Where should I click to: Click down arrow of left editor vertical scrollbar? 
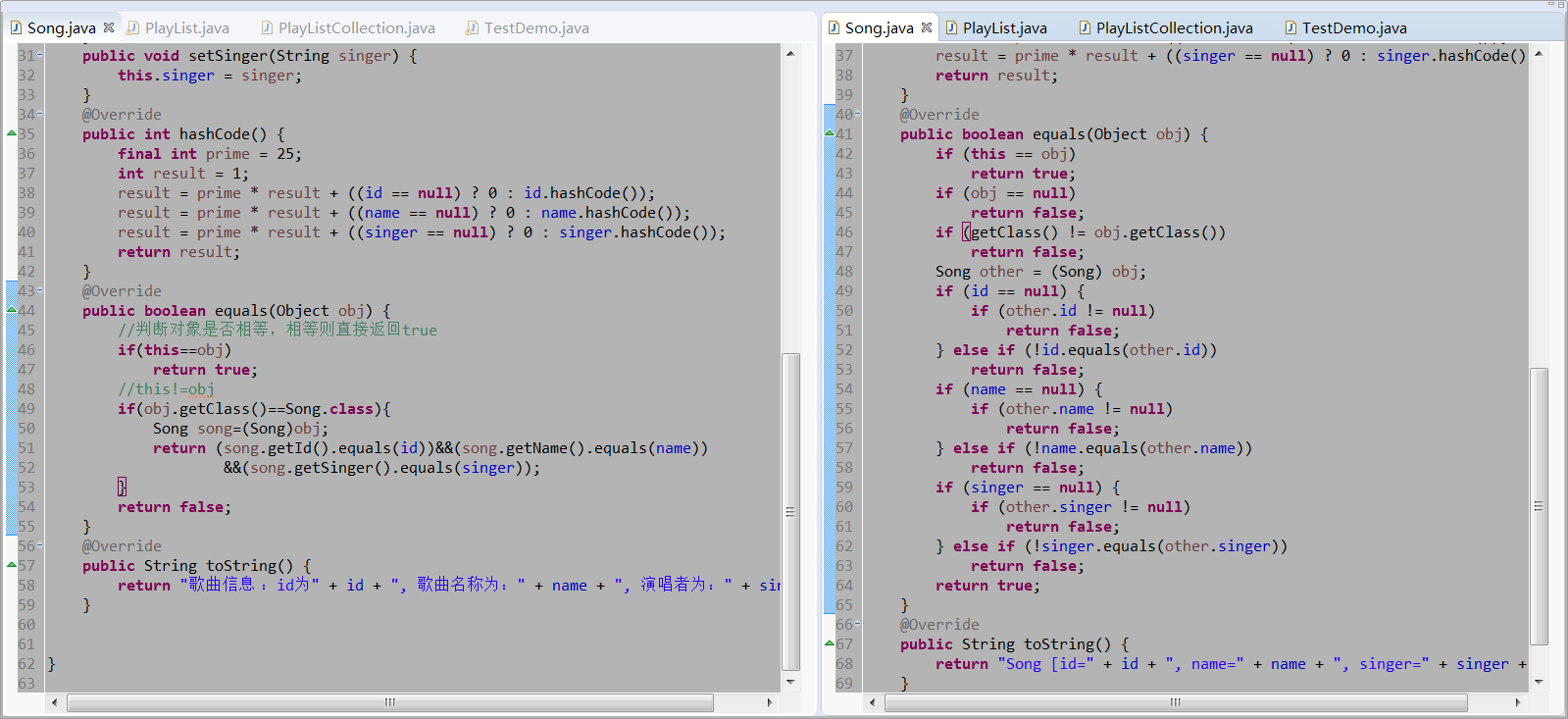pyautogui.click(x=790, y=682)
